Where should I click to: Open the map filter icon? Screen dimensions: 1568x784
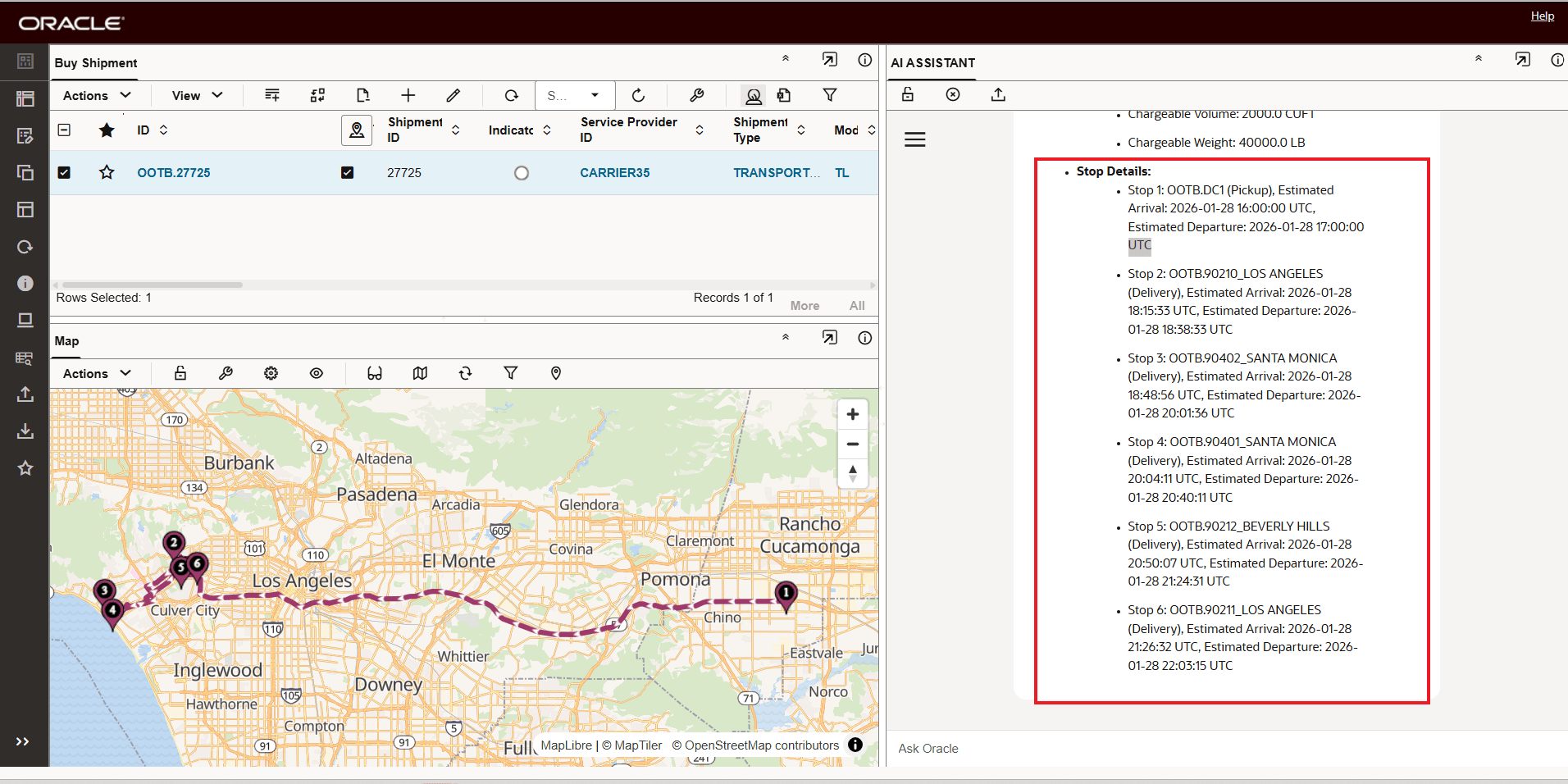coord(511,373)
